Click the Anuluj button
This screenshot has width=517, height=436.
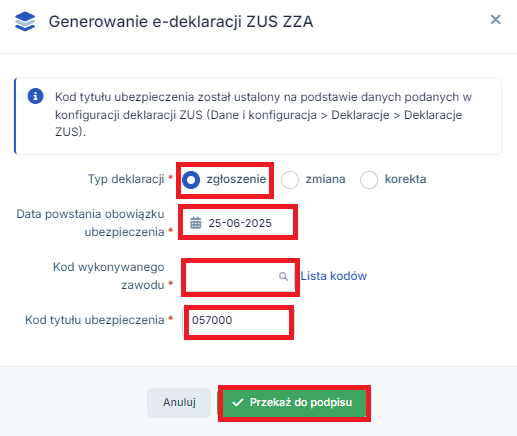(x=179, y=402)
